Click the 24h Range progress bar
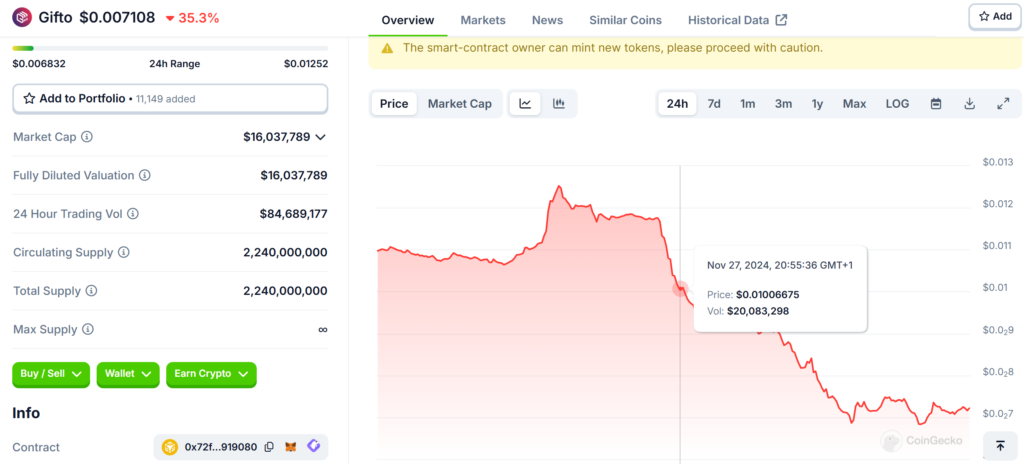 [170, 48]
